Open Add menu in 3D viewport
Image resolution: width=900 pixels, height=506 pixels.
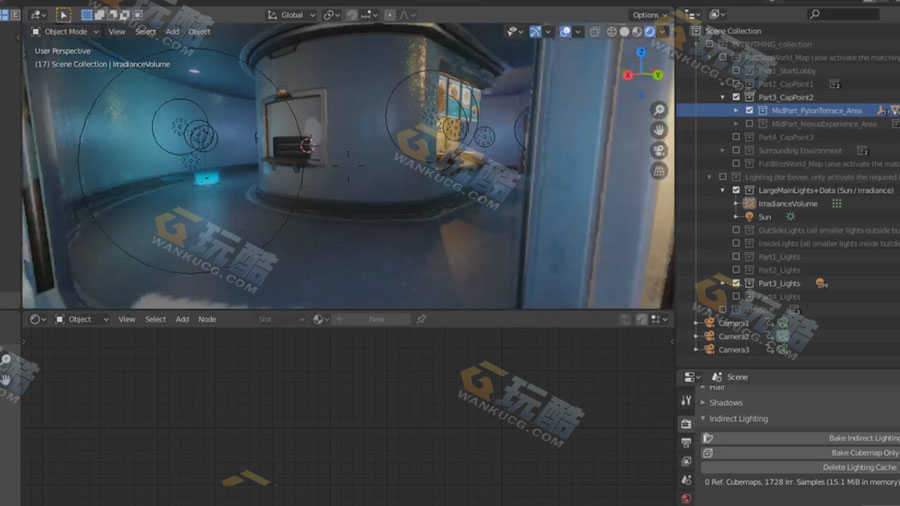click(x=172, y=32)
